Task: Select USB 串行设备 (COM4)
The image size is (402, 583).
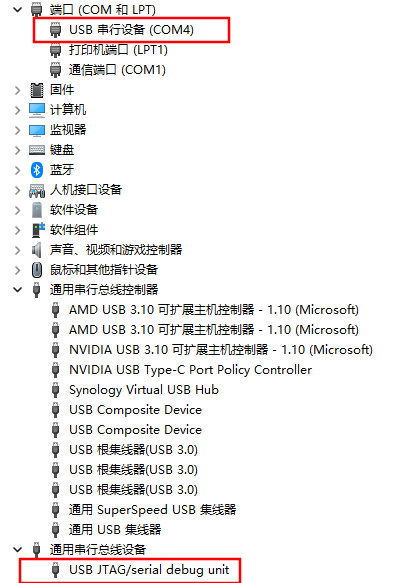Action: point(131,30)
